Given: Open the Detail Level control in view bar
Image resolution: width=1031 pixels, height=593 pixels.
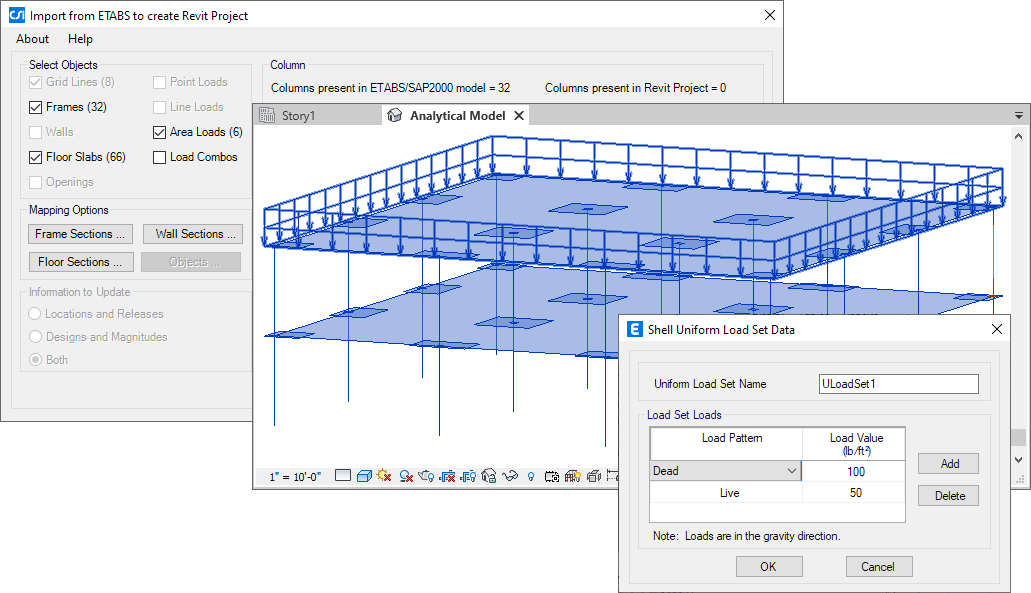Looking at the screenshot, I should pos(343,476).
